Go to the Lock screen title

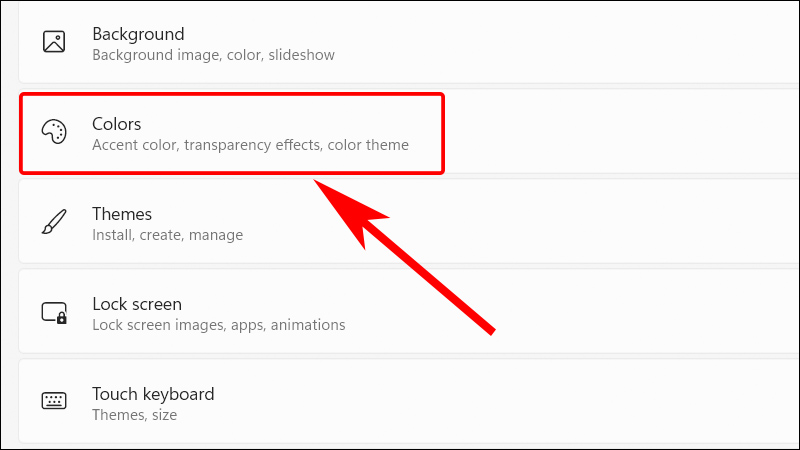pos(137,304)
